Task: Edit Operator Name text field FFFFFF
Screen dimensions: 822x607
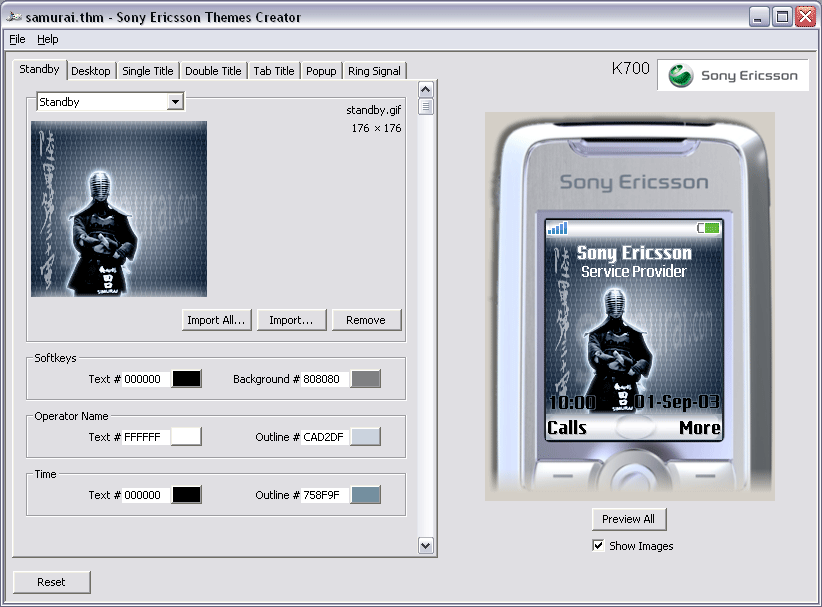Action: coord(146,437)
